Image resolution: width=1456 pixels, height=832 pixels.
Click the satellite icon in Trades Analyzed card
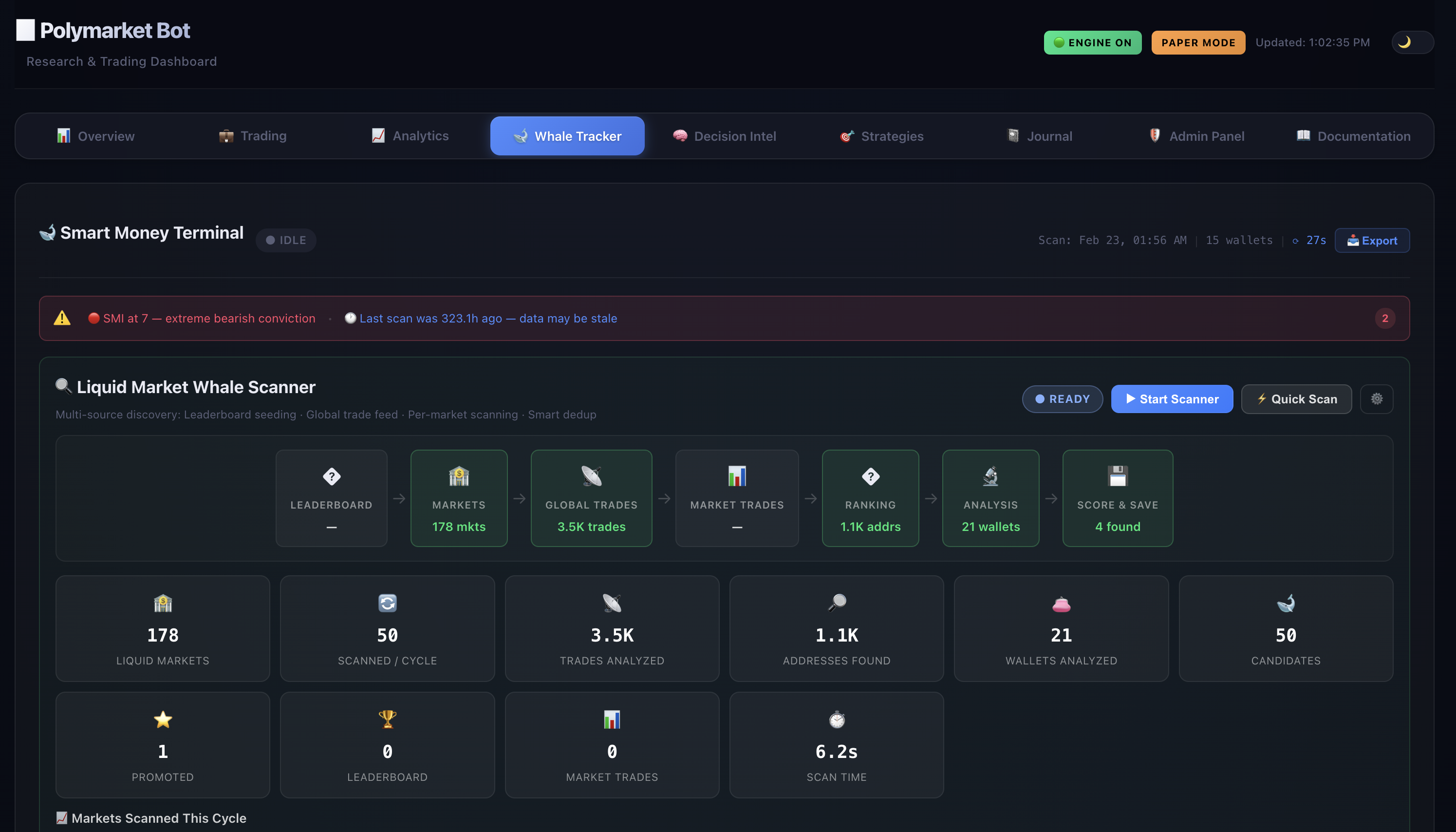612,603
